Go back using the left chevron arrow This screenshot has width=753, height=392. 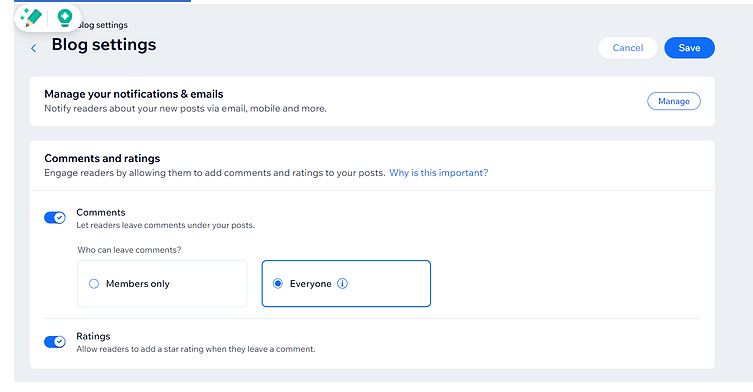34,48
